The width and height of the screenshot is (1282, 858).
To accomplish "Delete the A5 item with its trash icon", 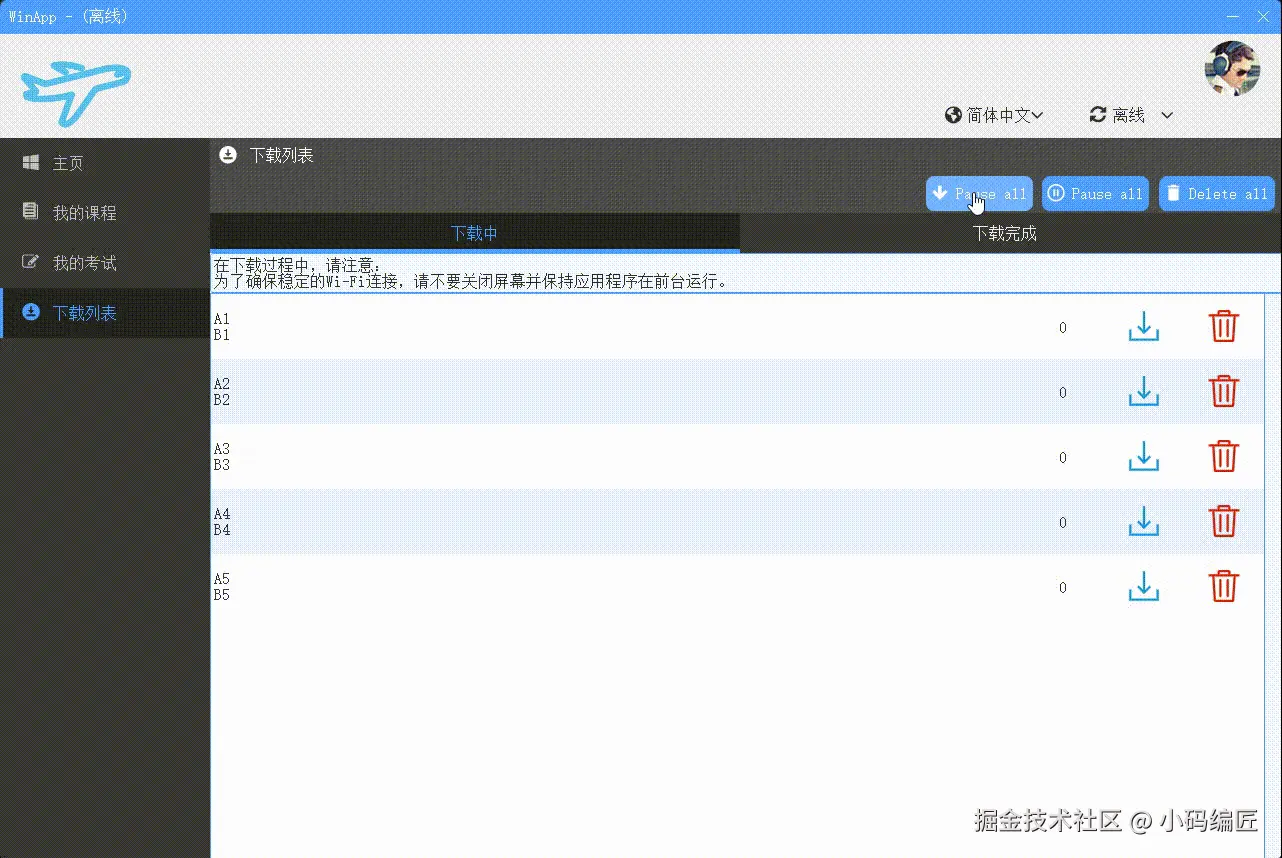I will (x=1224, y=587).
